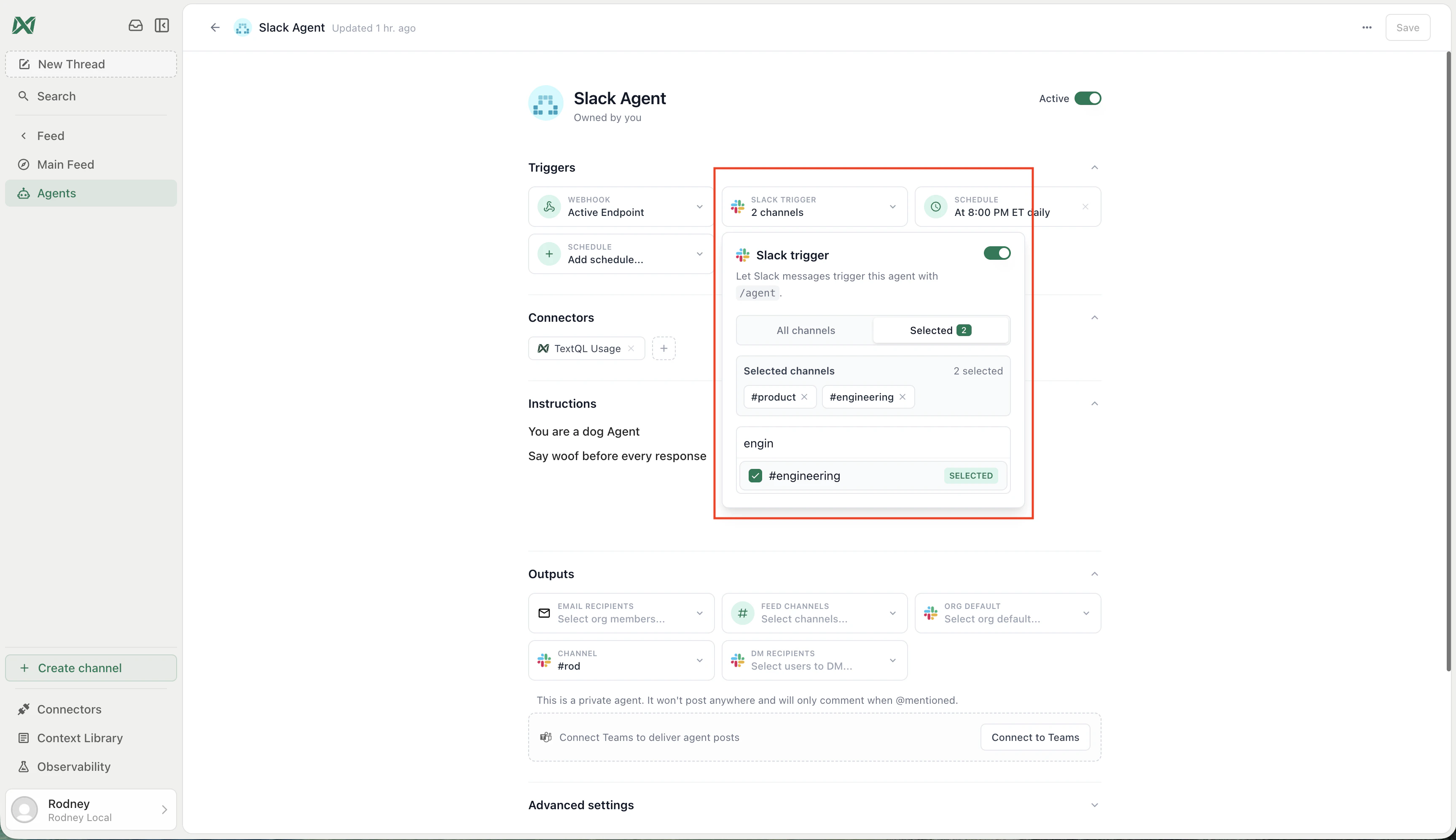The image size is (1456, 840).
Task: Collapse the Instructions section
Action: (1094, 403)
